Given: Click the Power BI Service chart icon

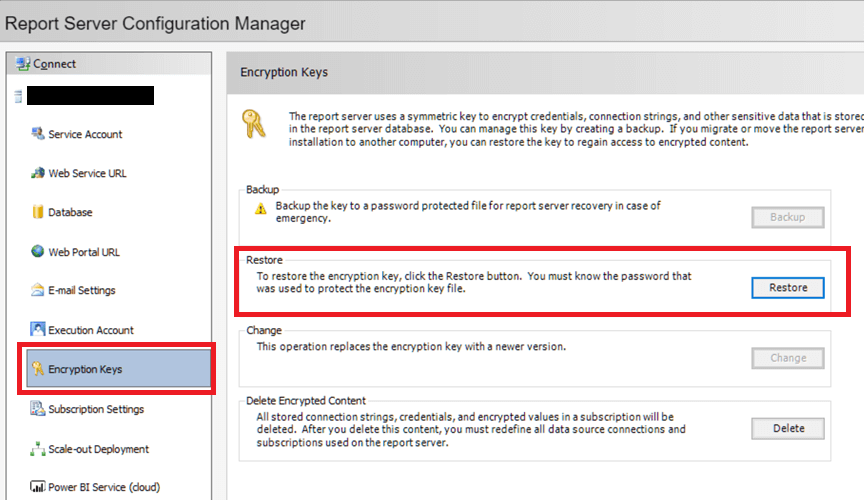Looking at the screenshot, I should pyautogui.click(x=39, y=488).
